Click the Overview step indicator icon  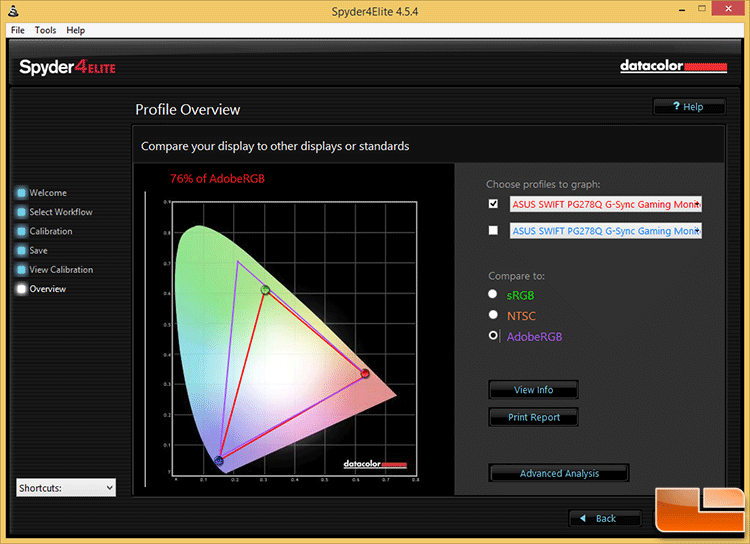tap(21, 289)
